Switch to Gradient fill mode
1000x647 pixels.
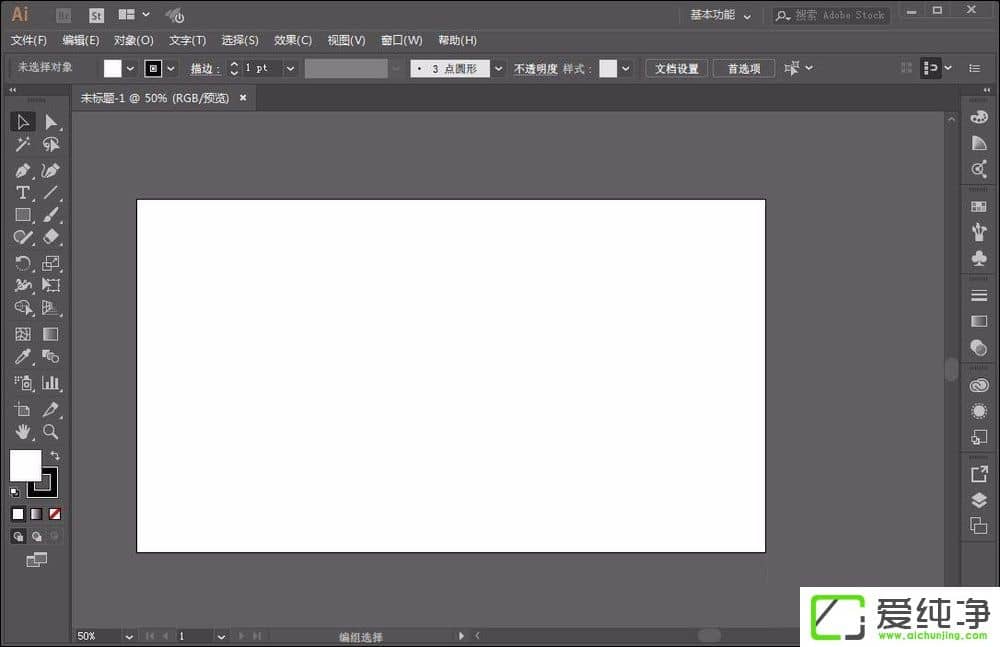(x=36, y=514)
